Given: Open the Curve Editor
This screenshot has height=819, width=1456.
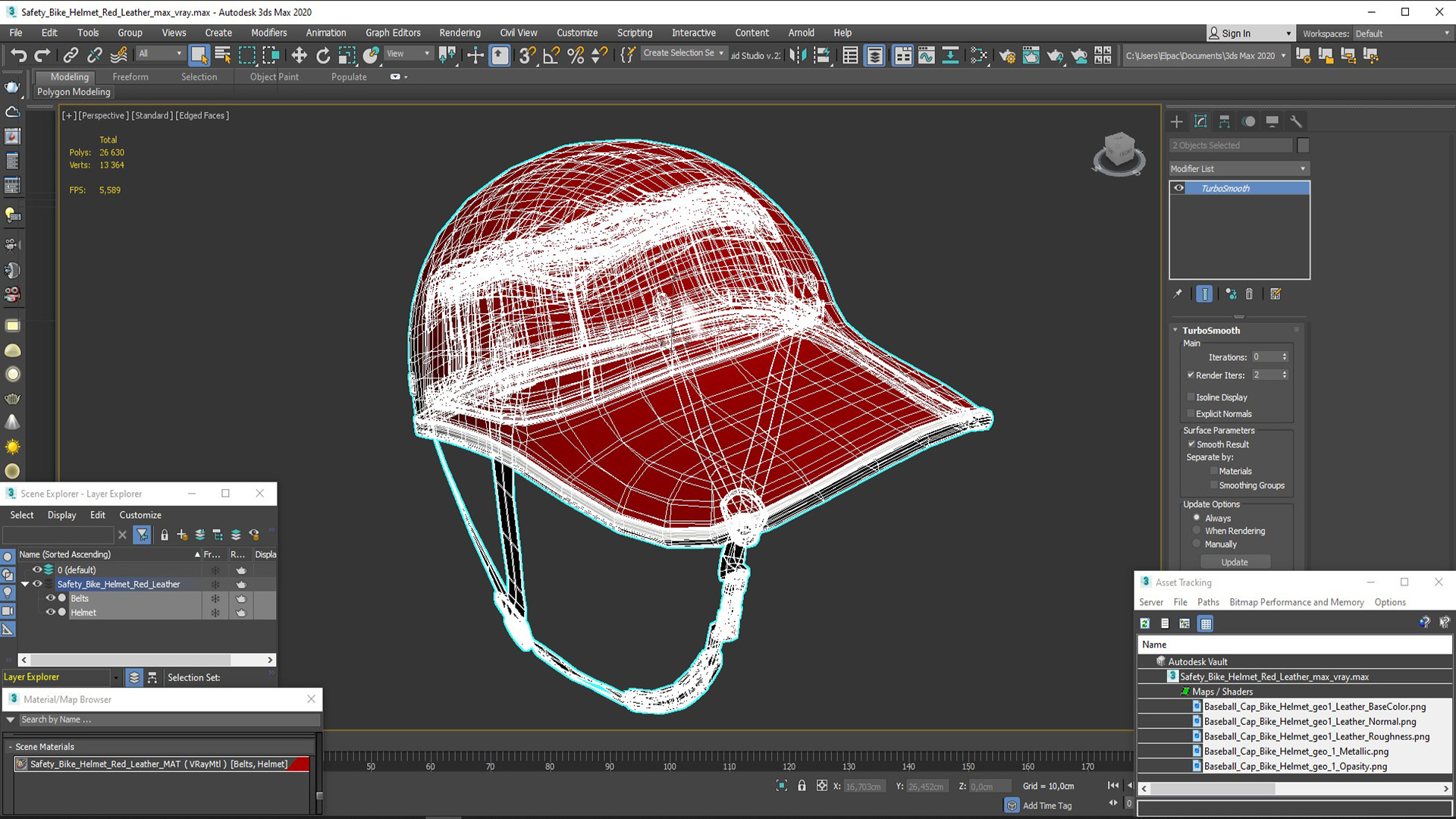Looking at the screenshot, I should [927, 55].
